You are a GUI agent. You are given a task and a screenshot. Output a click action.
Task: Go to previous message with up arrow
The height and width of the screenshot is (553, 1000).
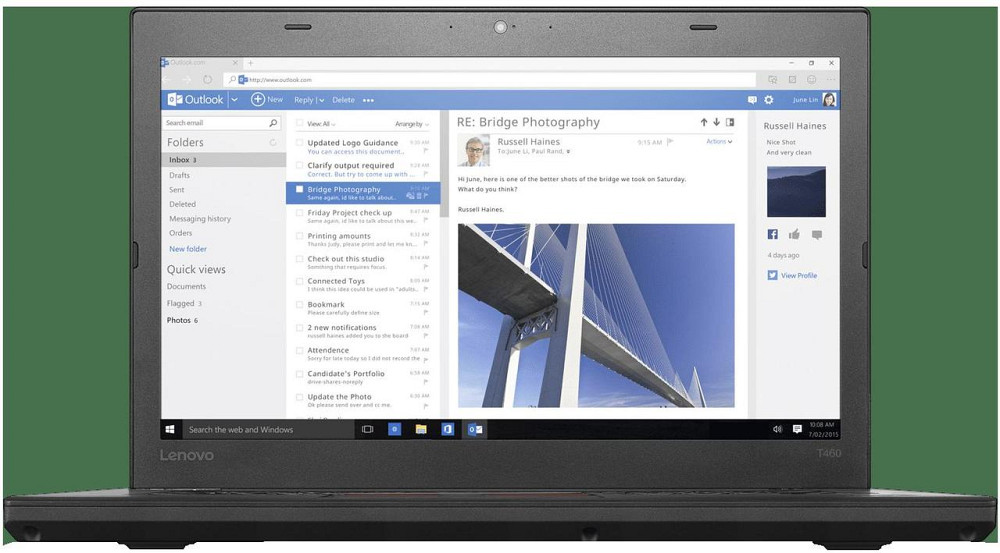coord(704,123)
